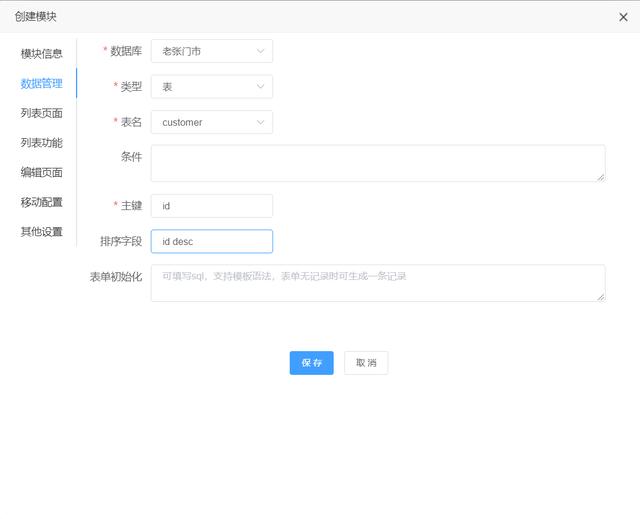Click the resize handle of 表单初始化 textarea

coord(601,297)
